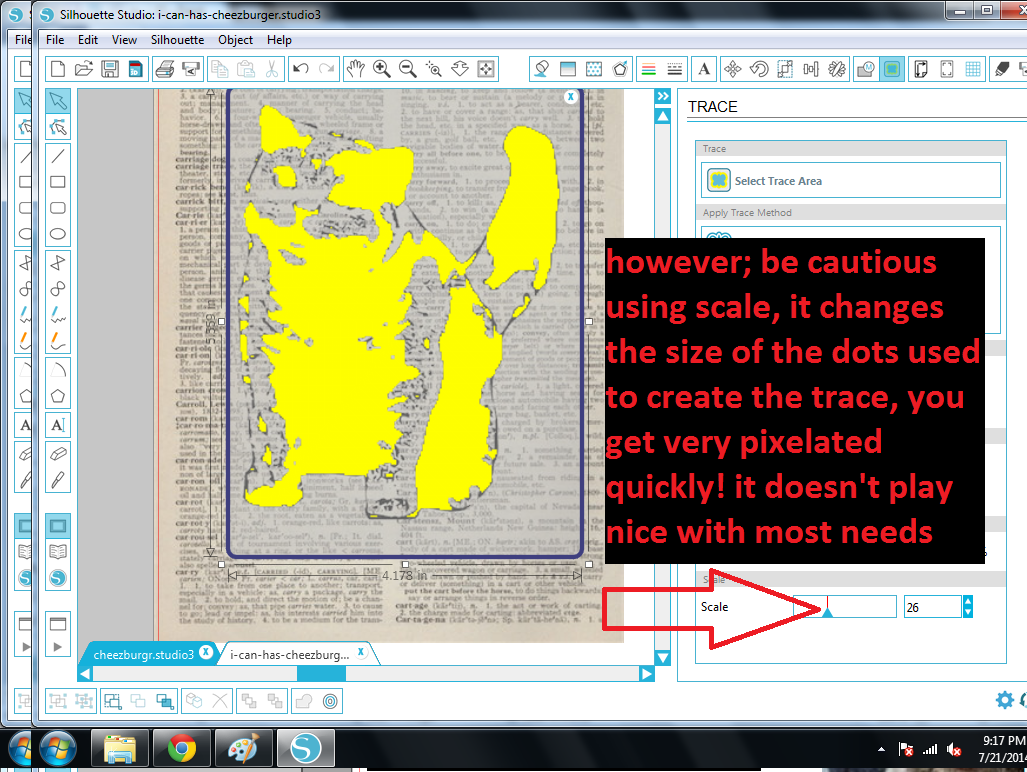Open the Line Style window
Screen dimensions: 1027x772
[x=675, y=69]
